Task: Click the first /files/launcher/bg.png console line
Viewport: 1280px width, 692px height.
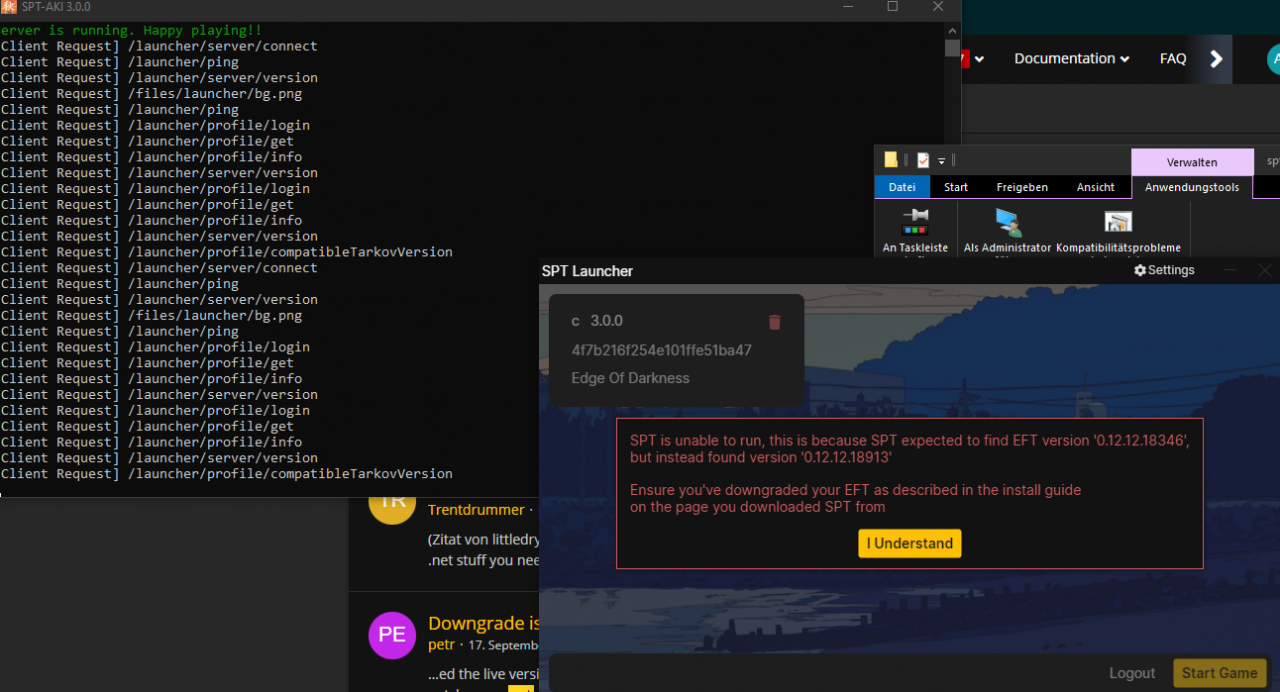Action: (151, 94)
